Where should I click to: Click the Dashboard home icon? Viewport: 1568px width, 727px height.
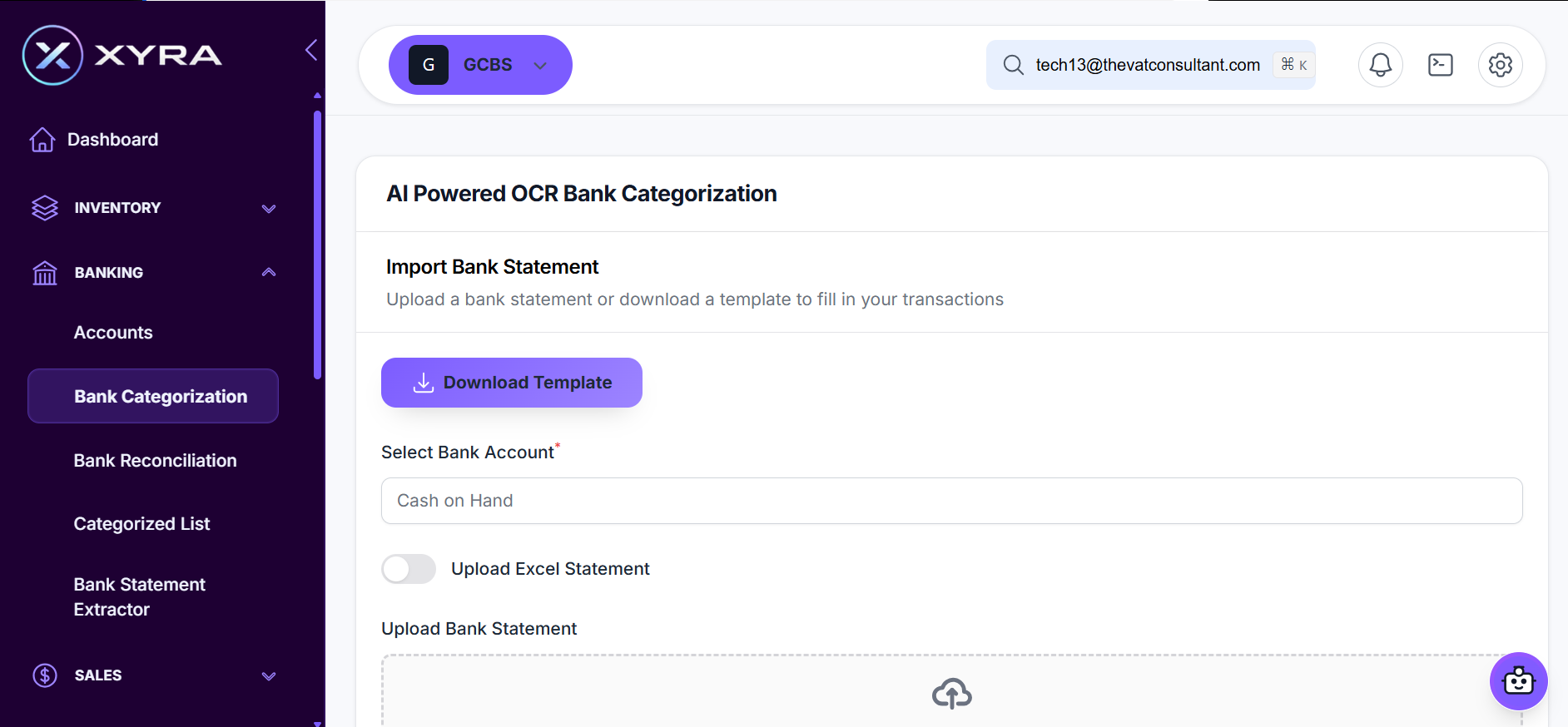pos(42,140)
